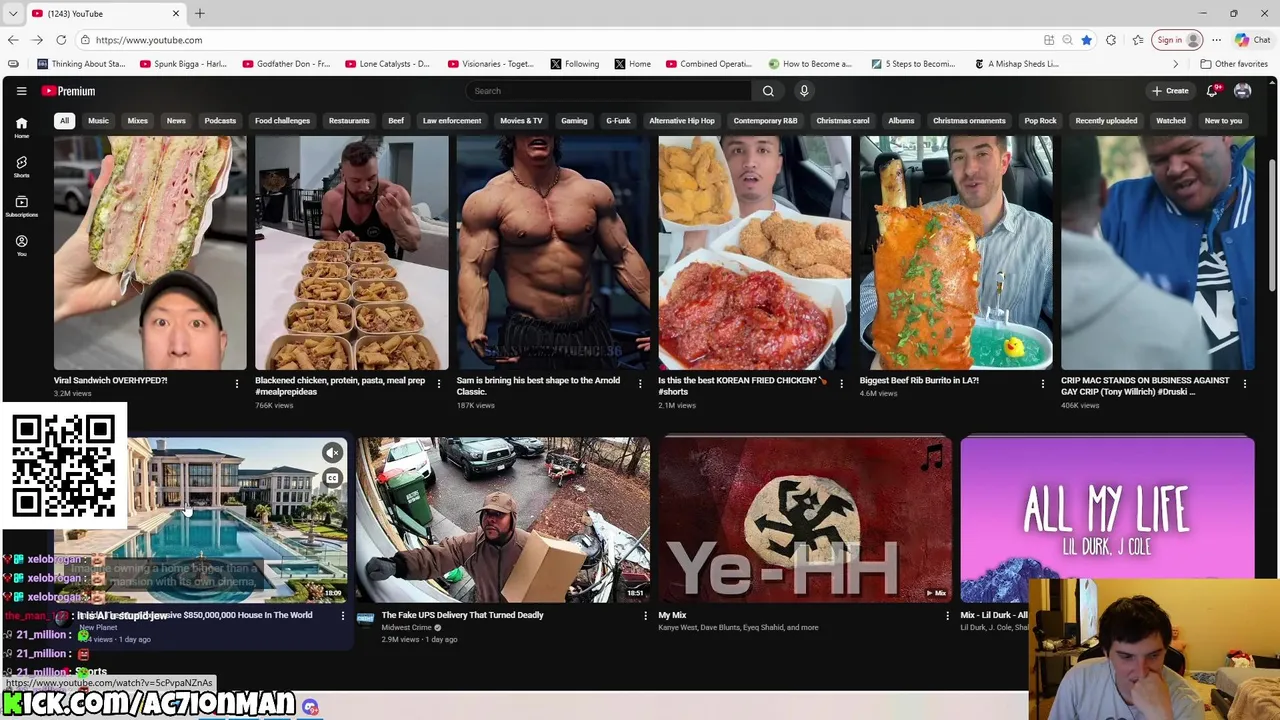
Task: Select the Recently uploaded chip
Action: [1106, 121]
